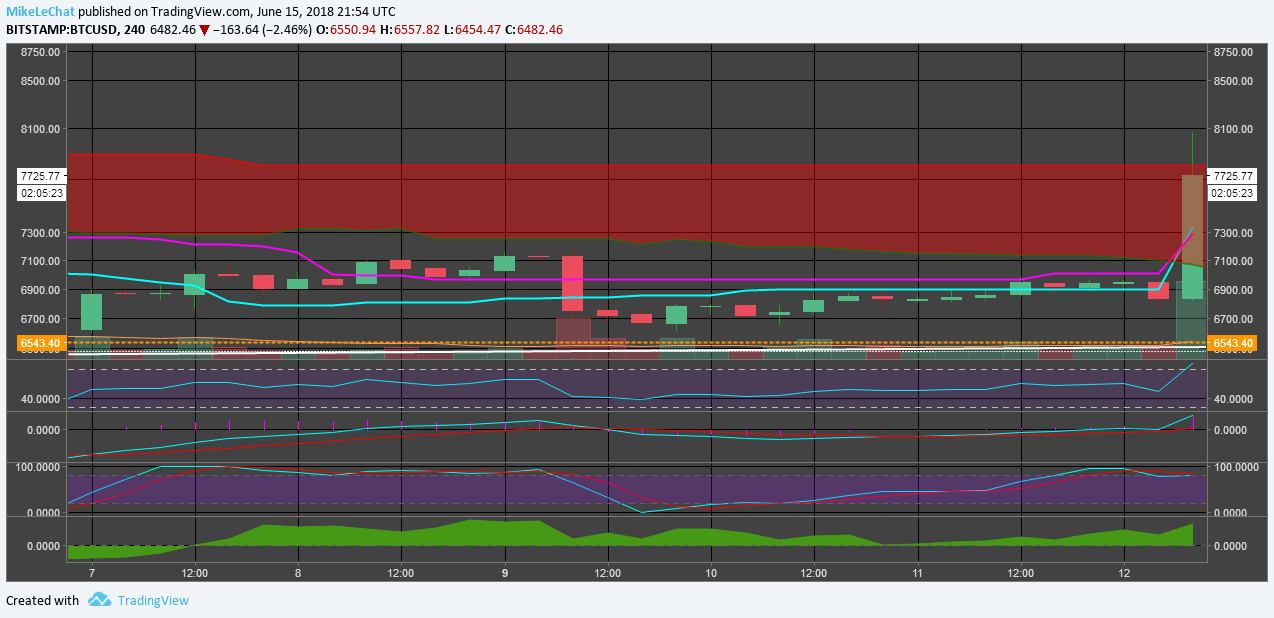Click 100.0000 on the right stochastic scale
The width and height of the screenshot is (1274, 618).
click(x=1236, y=467)
